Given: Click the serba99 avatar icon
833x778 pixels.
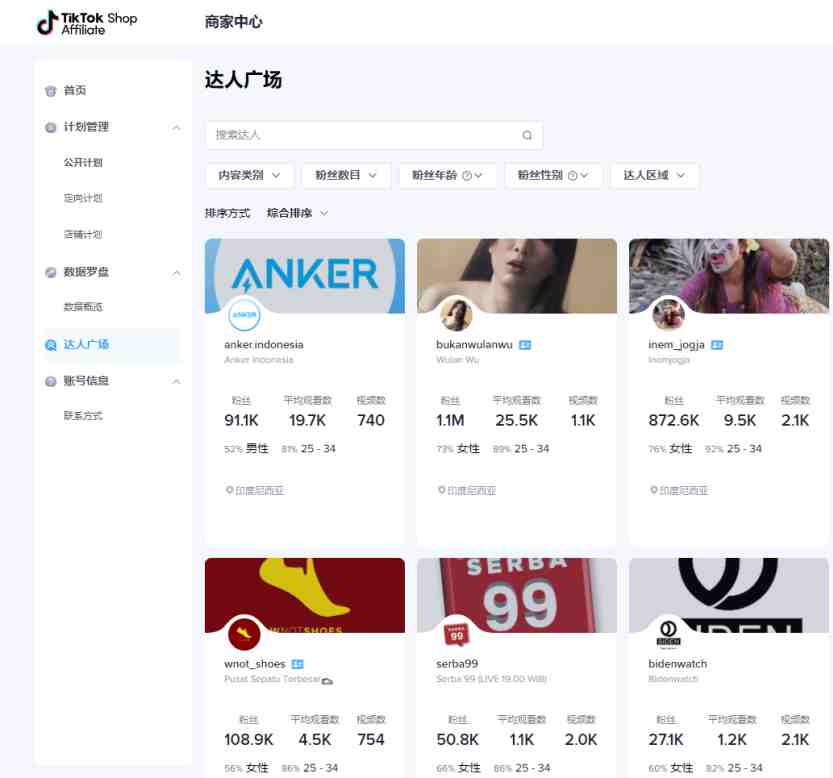Looking at the screenshot, I should click(x=456, y=633).
